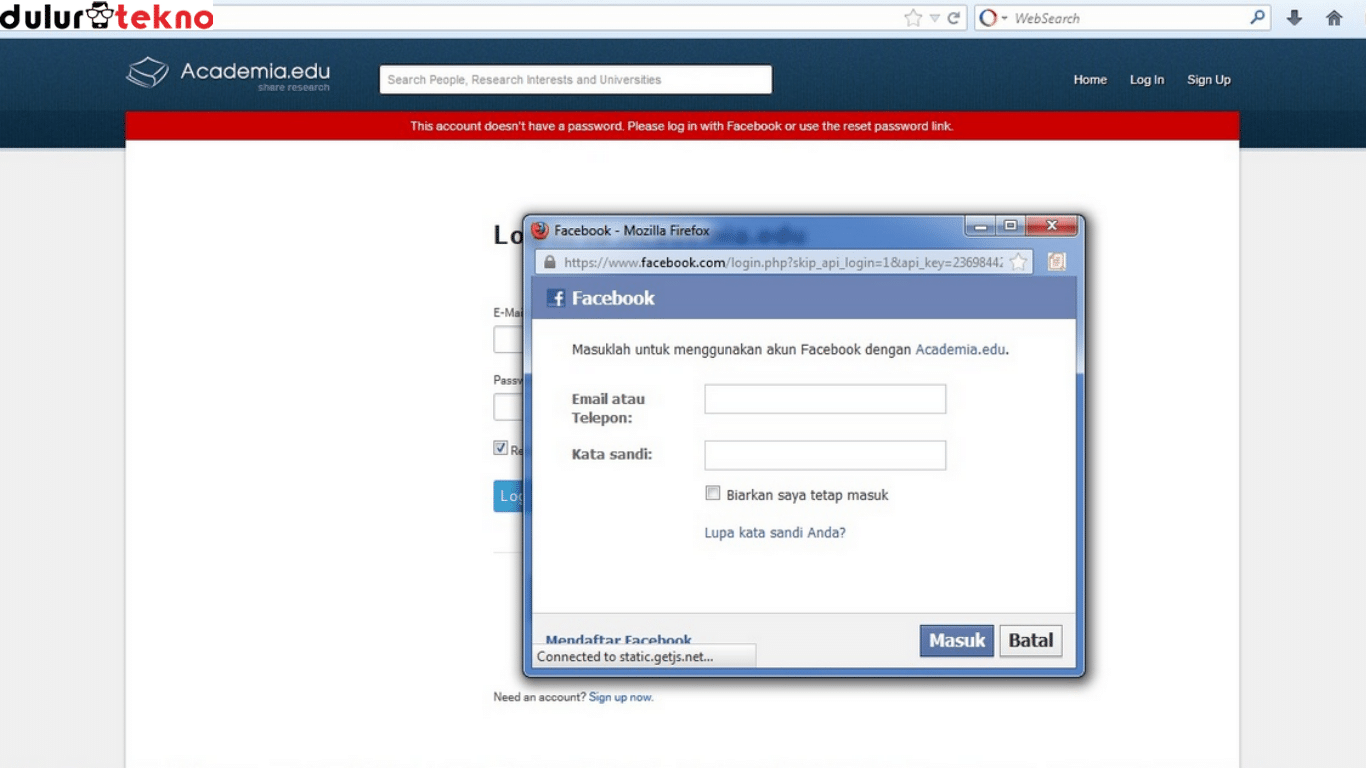Open the search engine selector dropdown
This screenshot has height=768, width=1366.
993,18
